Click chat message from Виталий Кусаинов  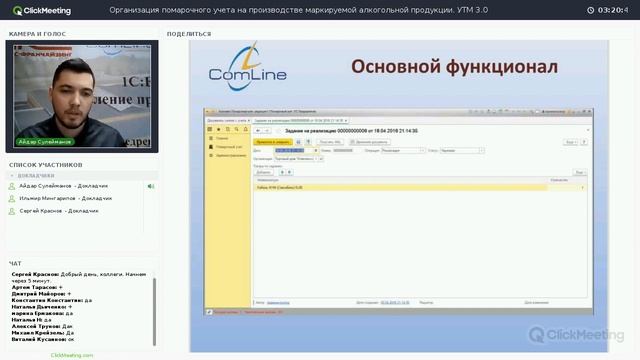tap(43, 340)
